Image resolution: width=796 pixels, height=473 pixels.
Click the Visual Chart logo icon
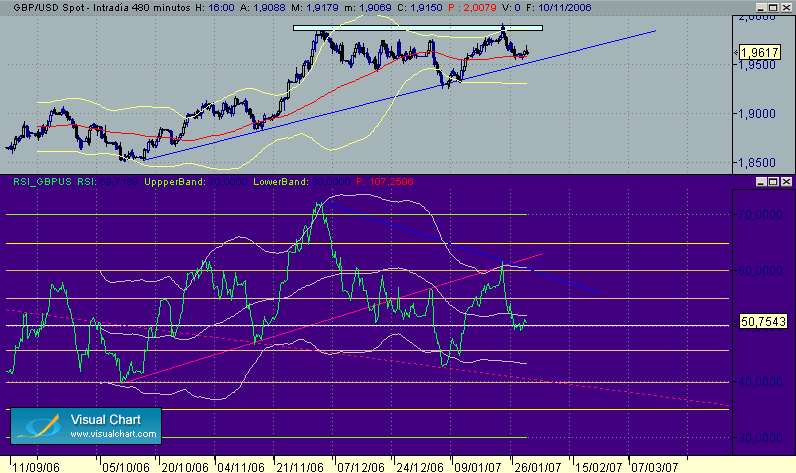click(x=39, y=426)
